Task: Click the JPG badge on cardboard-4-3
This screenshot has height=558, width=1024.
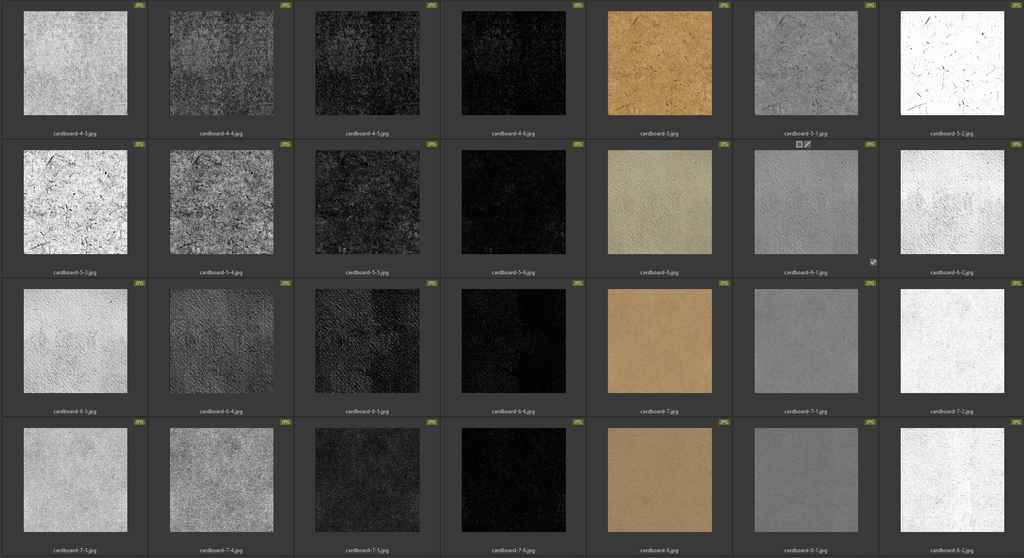Action: (x=138, y=5)
